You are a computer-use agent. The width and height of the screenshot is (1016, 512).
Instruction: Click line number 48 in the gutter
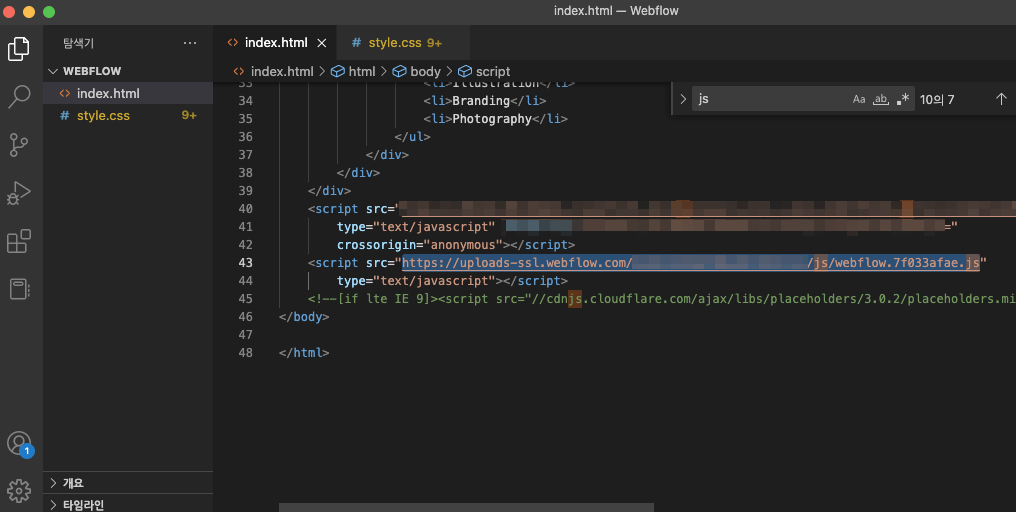(x=246, y=353)
